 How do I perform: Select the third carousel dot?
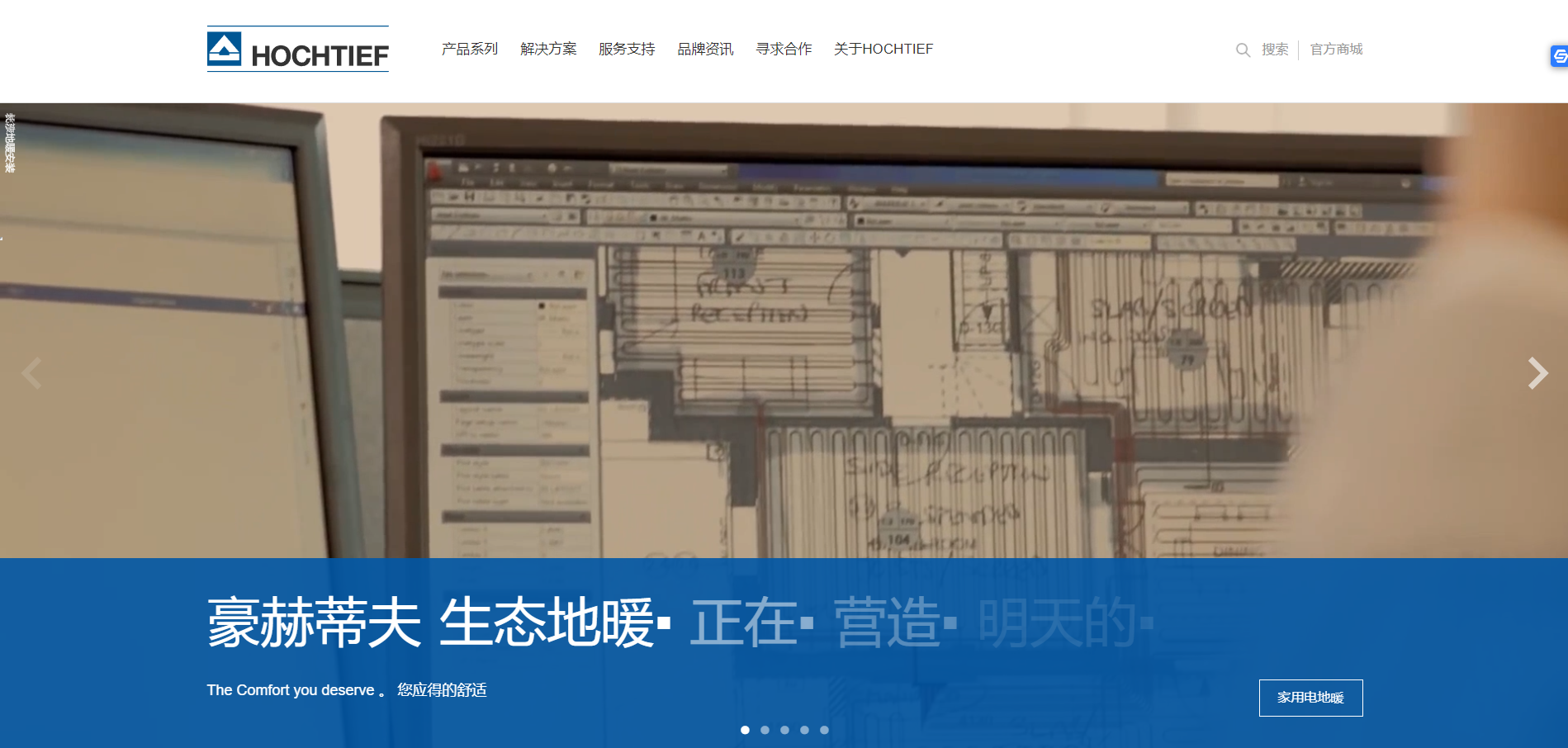(784, 730)
